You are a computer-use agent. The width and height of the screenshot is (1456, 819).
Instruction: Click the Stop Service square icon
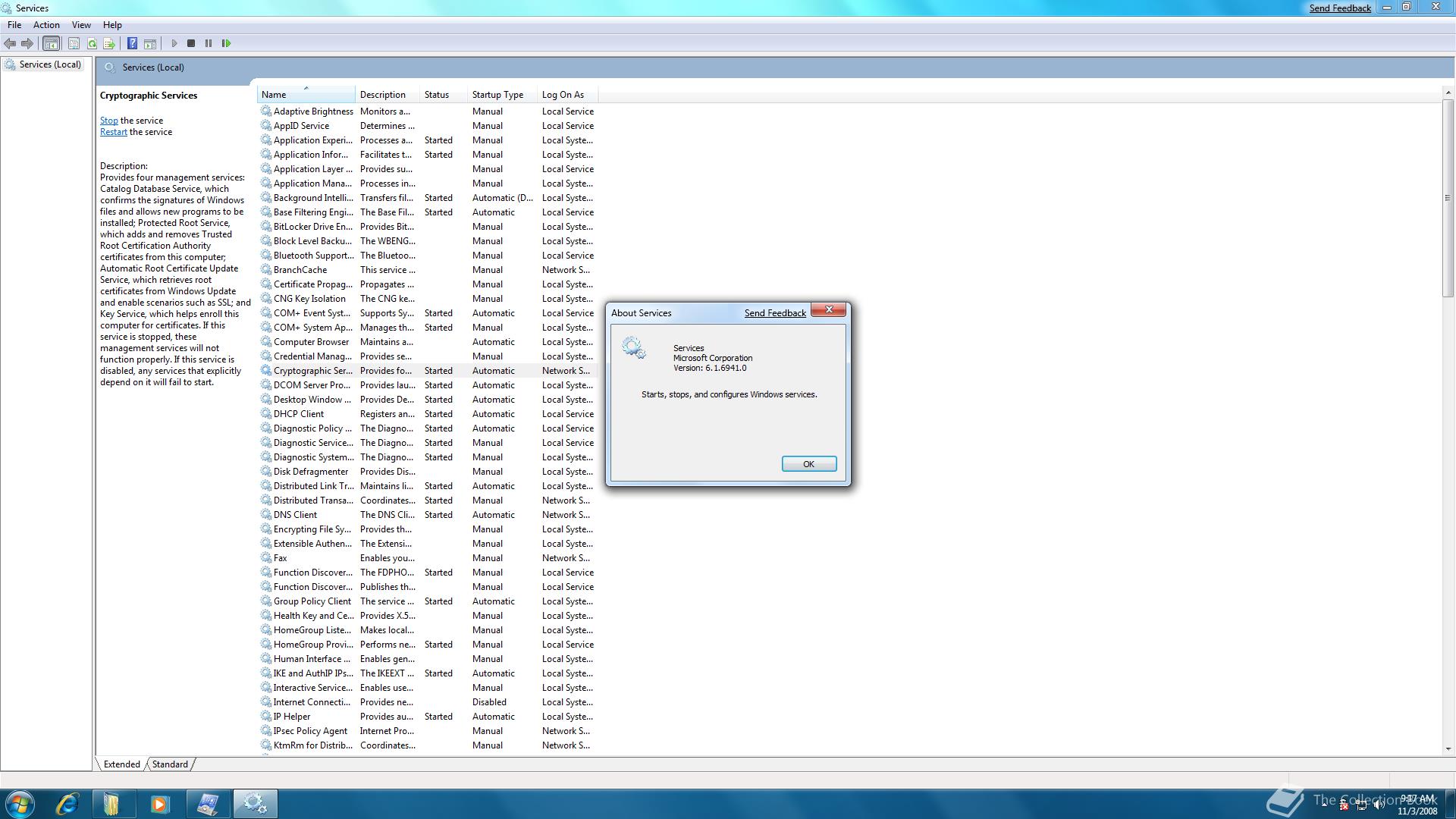(x=191, y=43)
